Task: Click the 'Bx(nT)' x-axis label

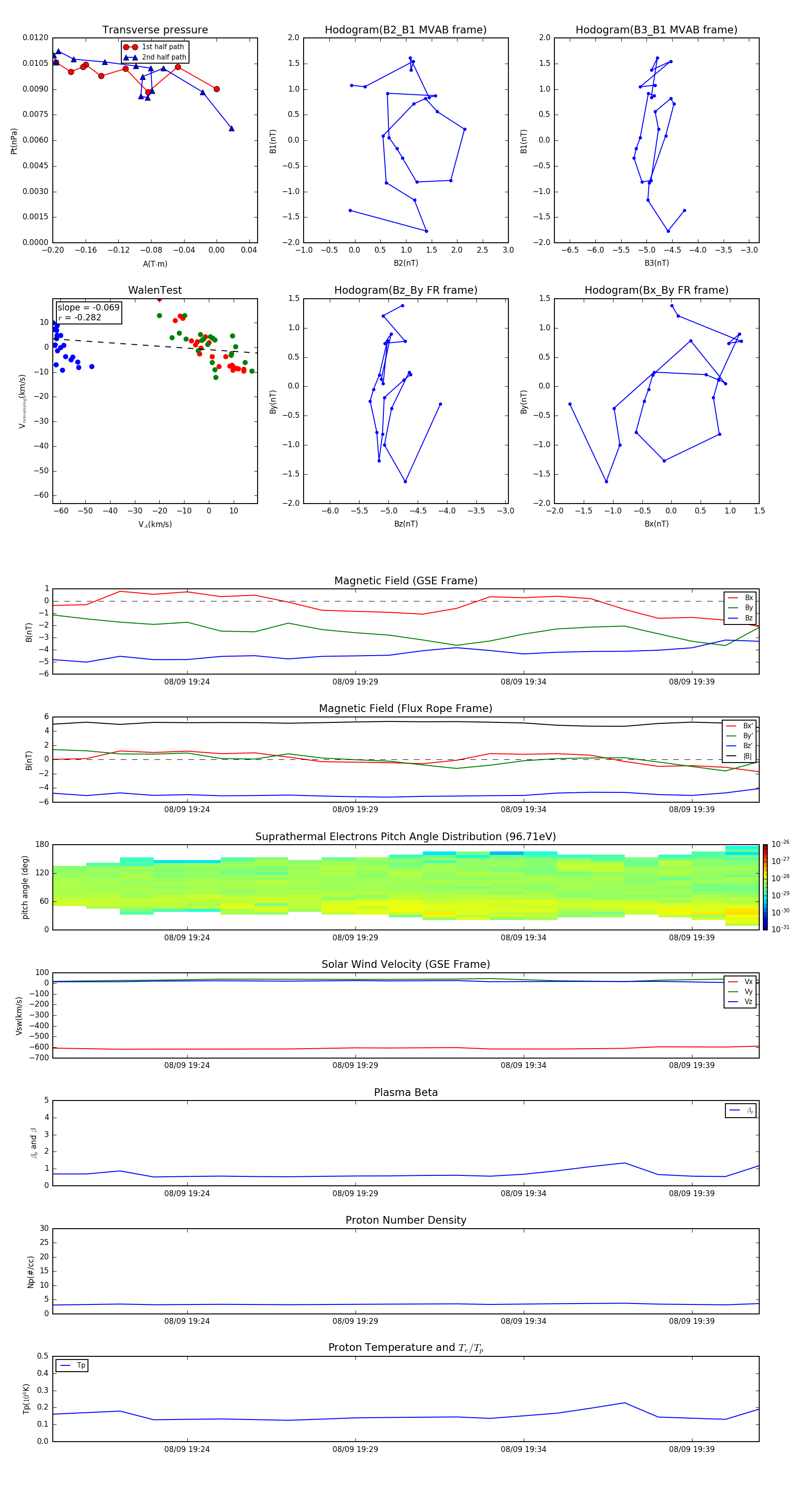Action: click(x=656, y=524)
